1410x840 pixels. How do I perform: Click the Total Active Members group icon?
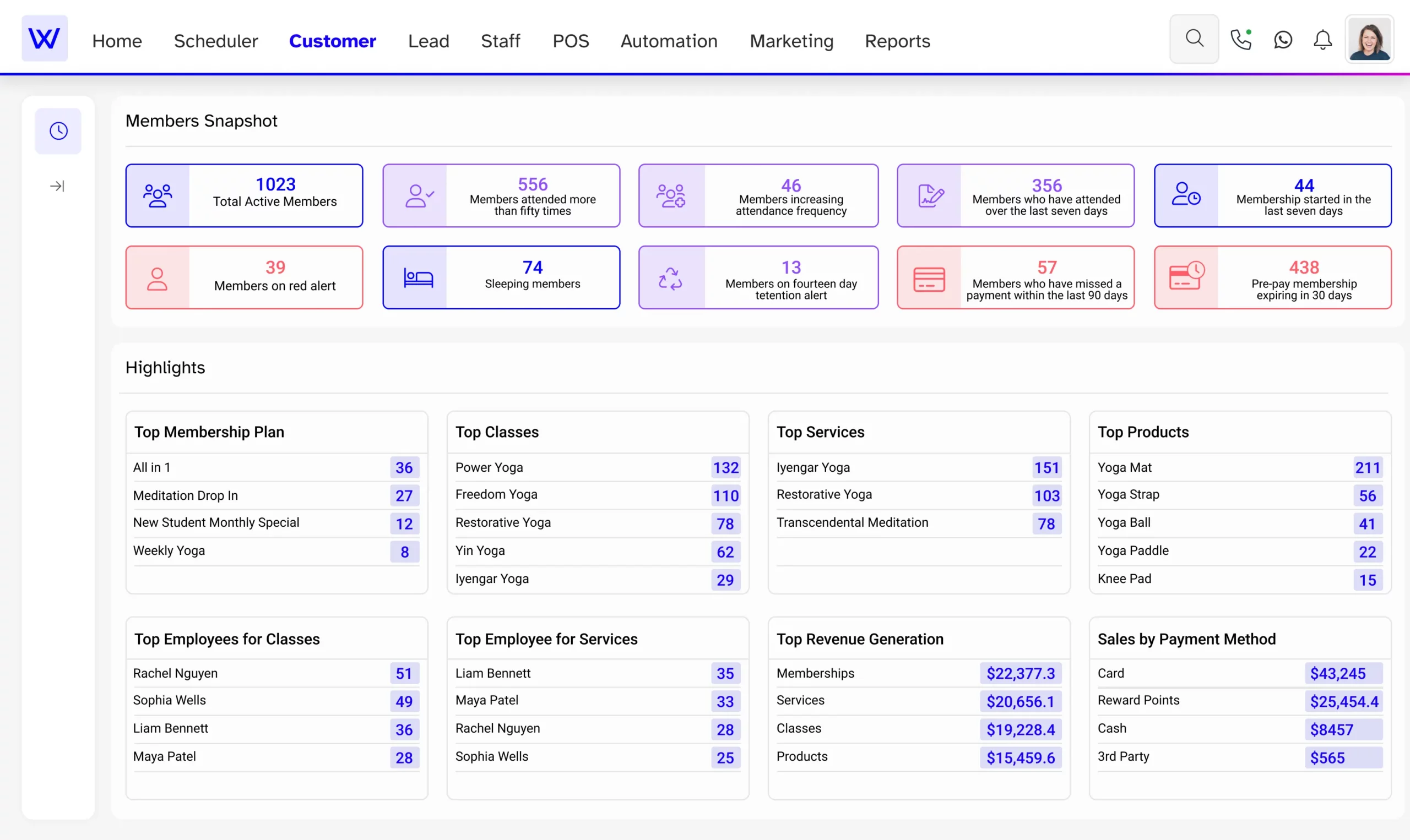158,196
